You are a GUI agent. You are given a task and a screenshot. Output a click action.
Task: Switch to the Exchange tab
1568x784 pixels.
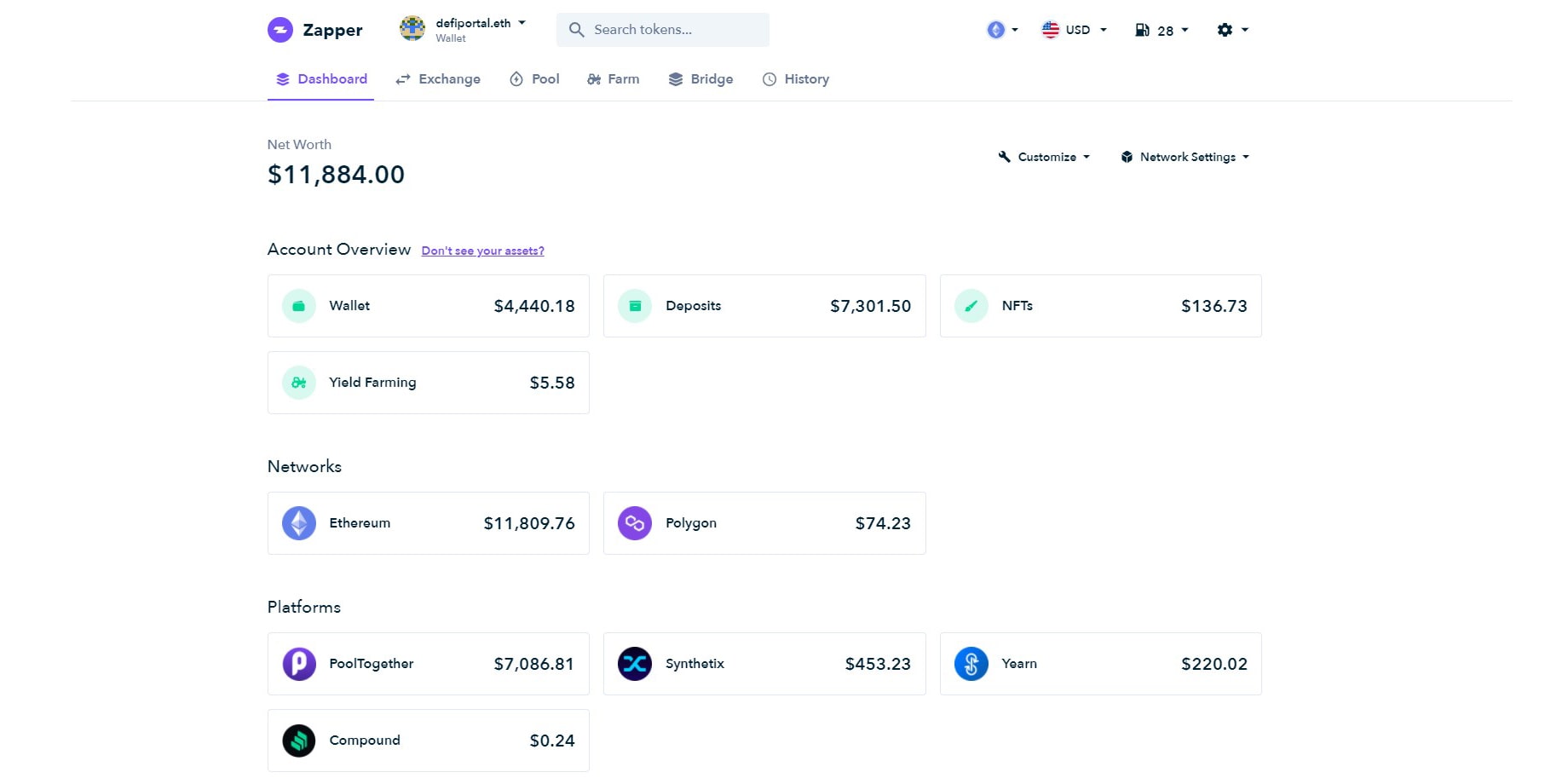tap(437, 78)
